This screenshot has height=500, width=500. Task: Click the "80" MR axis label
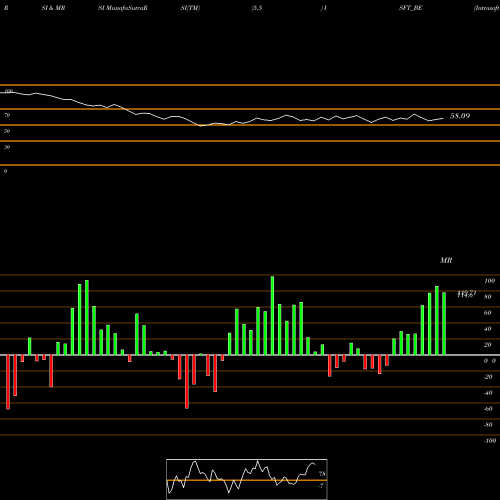pos(488,297)
